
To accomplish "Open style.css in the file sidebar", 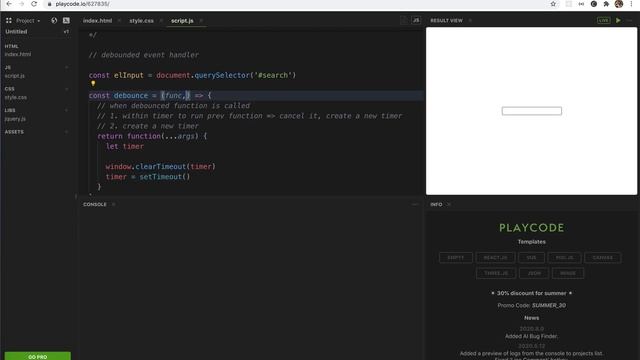I will 16,97.
